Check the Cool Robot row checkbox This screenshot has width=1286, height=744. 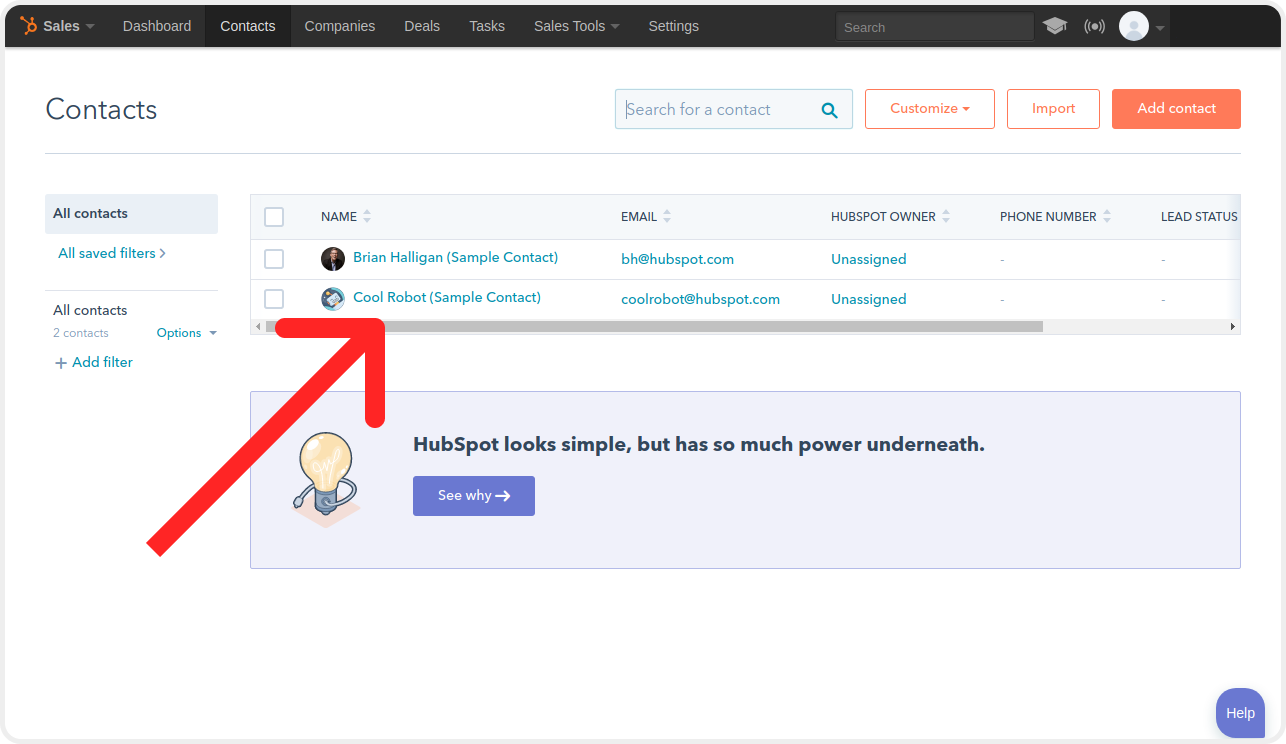pyautogui.click(x=274, y=299)
